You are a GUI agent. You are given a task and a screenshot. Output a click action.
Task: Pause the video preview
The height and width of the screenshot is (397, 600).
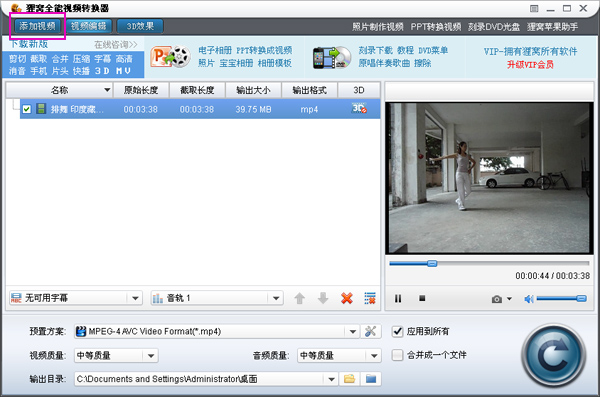click(398, 298)
